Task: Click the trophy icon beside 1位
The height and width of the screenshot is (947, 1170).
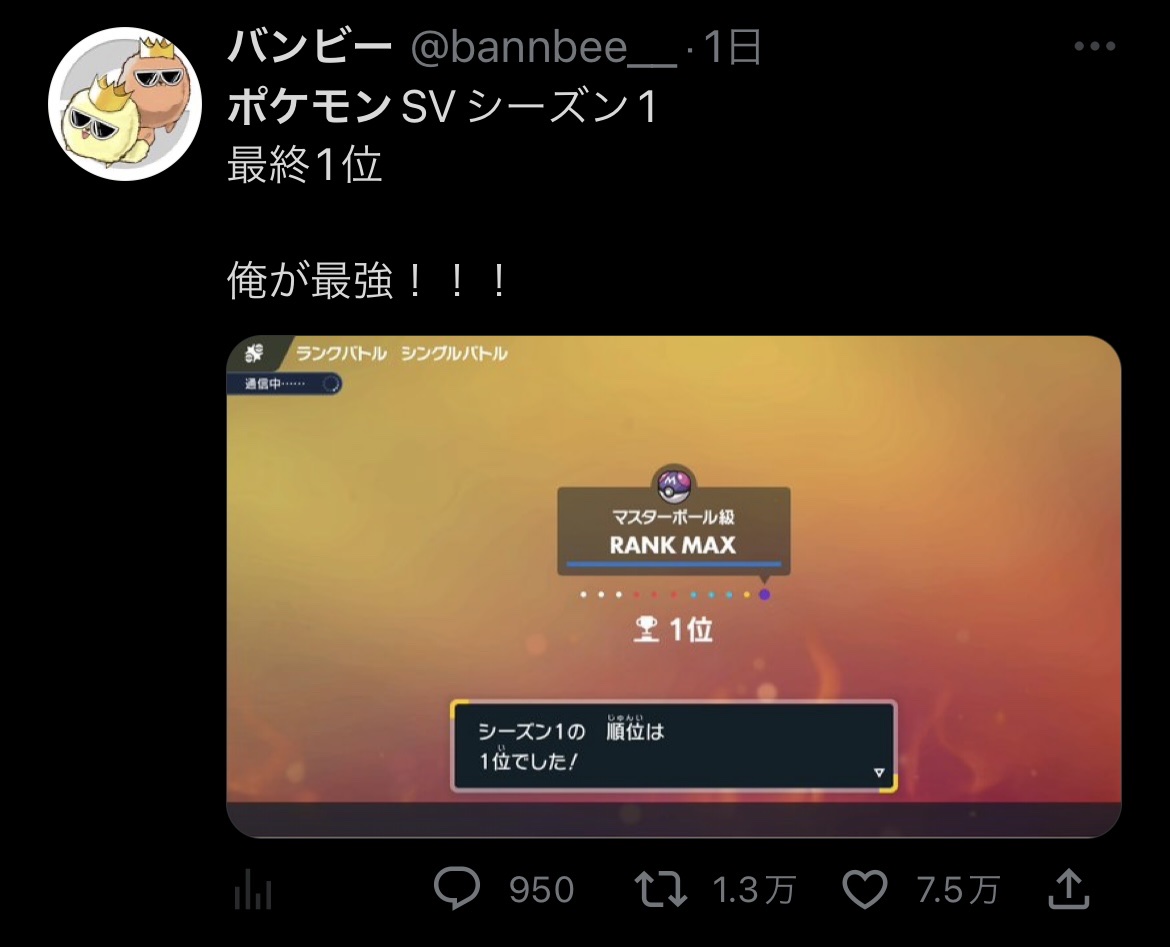Action: 646,629
